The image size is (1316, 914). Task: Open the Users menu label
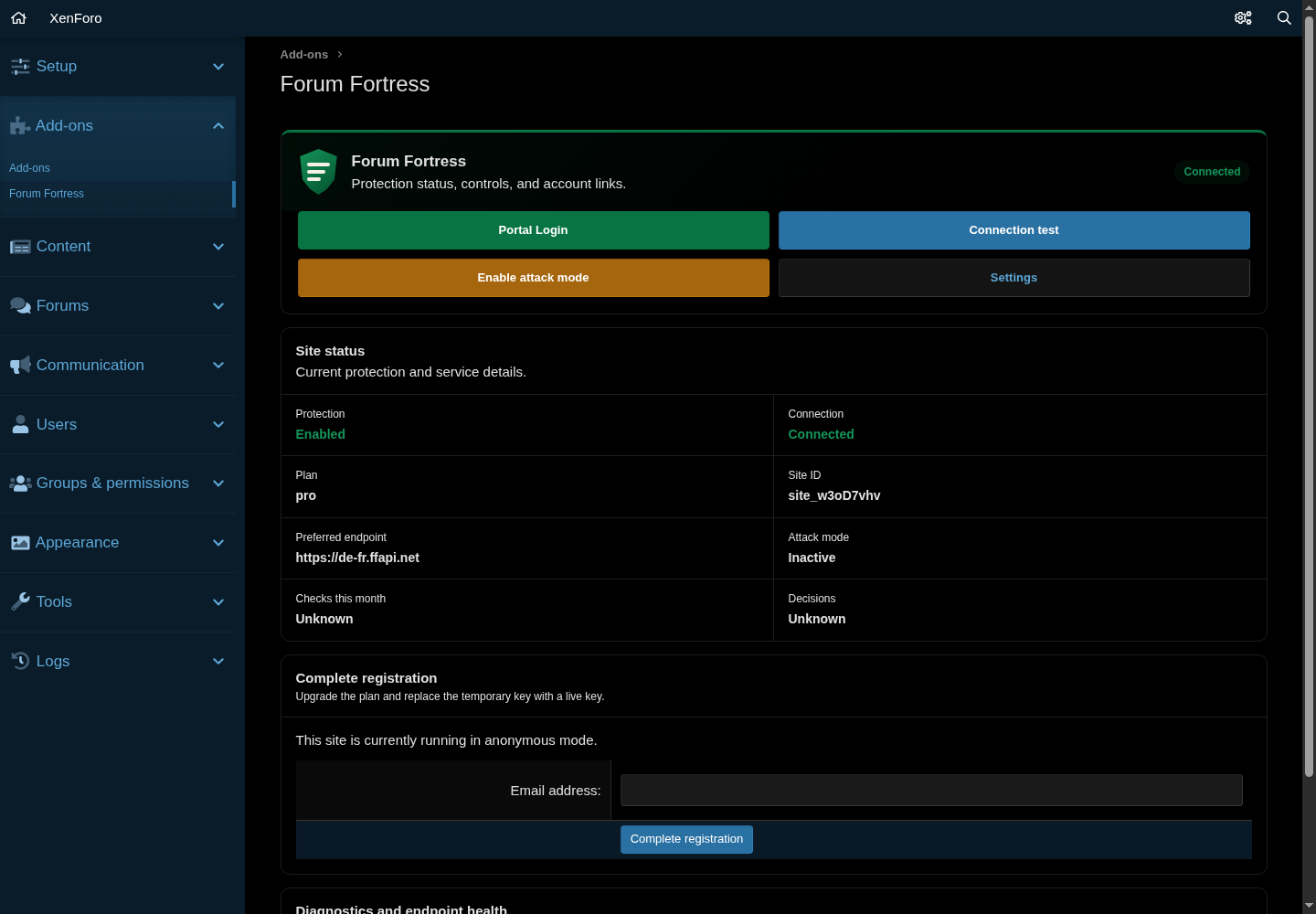pos(57,424)
